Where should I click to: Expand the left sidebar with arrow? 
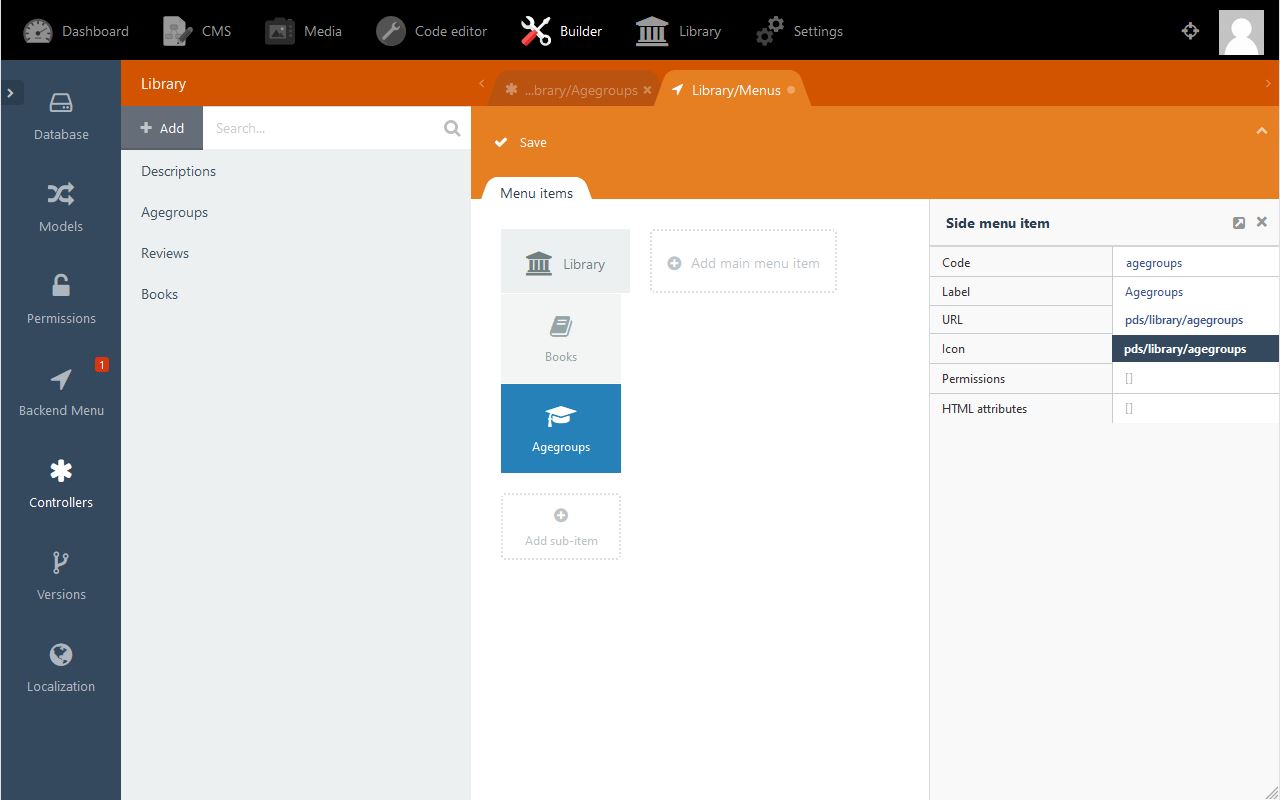[10, 93]
